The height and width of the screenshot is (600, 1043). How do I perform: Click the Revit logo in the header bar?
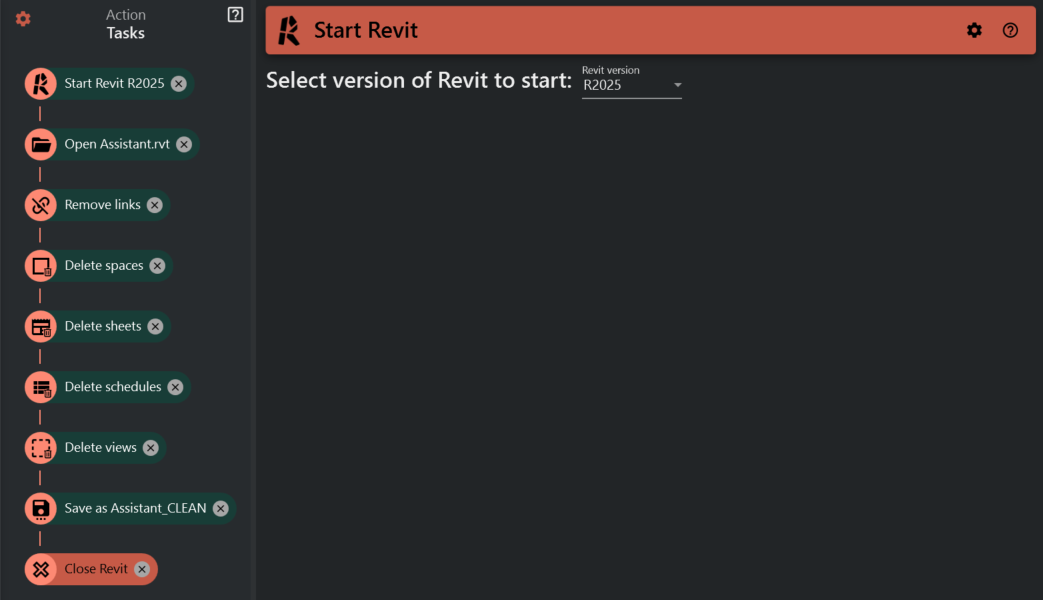[x=288, y=30]
